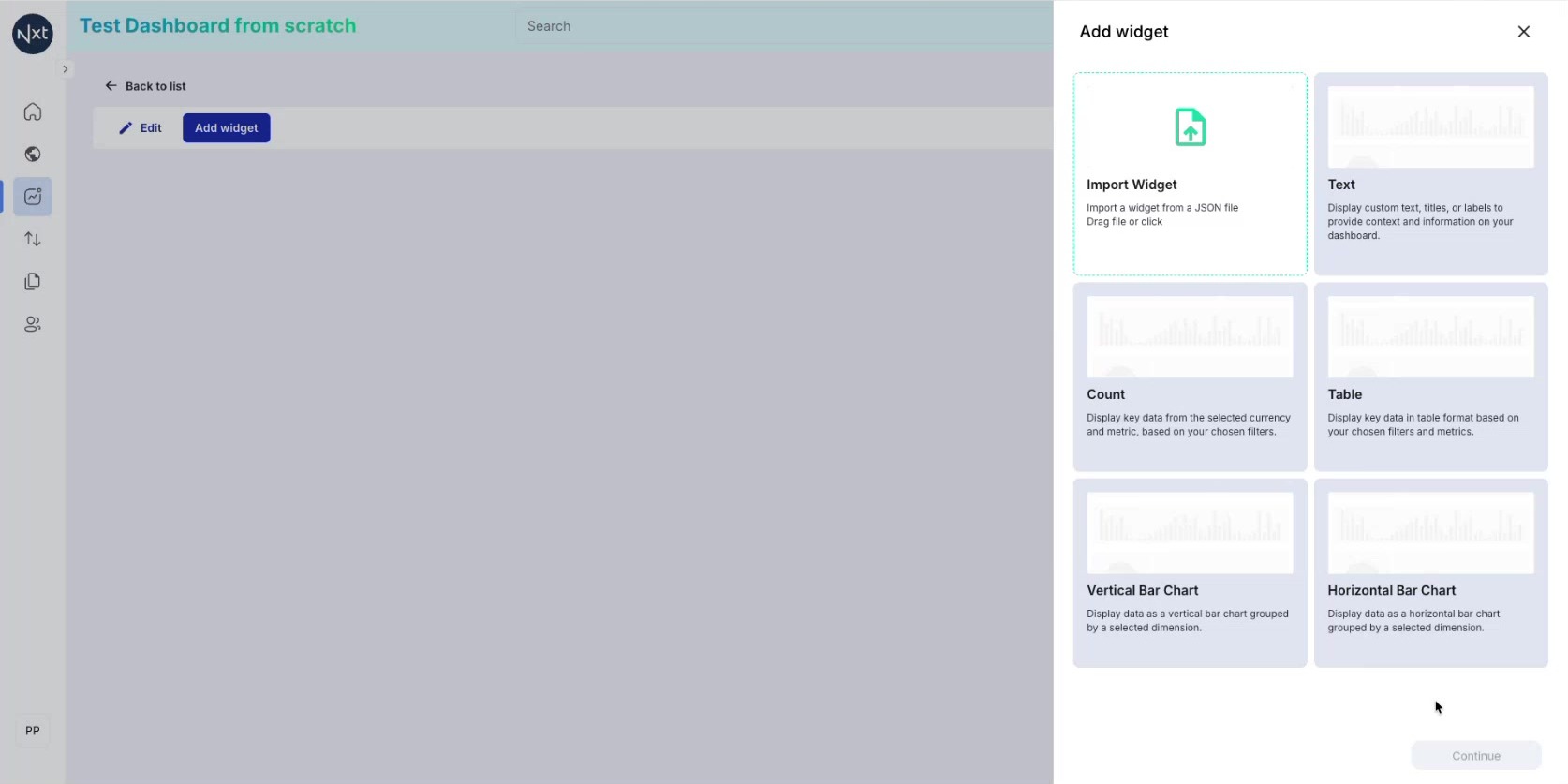1568x784 pixels.
Task: Choose the Table widget title
Action: (1345, 394)
